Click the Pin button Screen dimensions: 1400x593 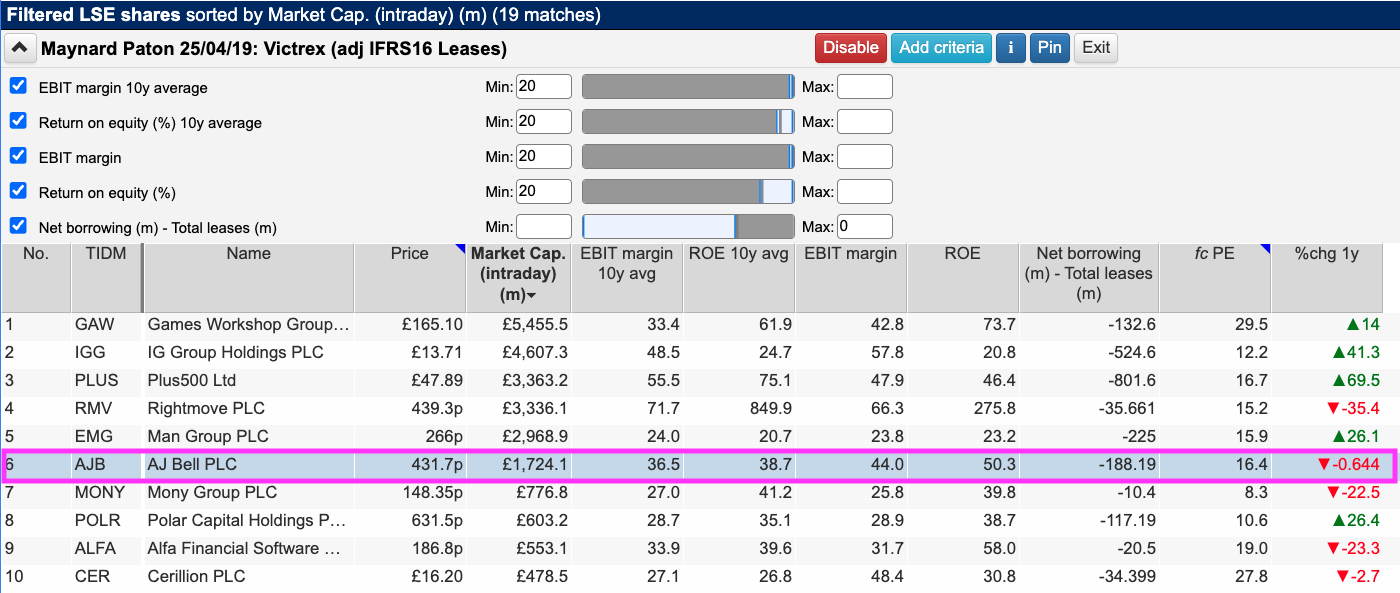1049,48
